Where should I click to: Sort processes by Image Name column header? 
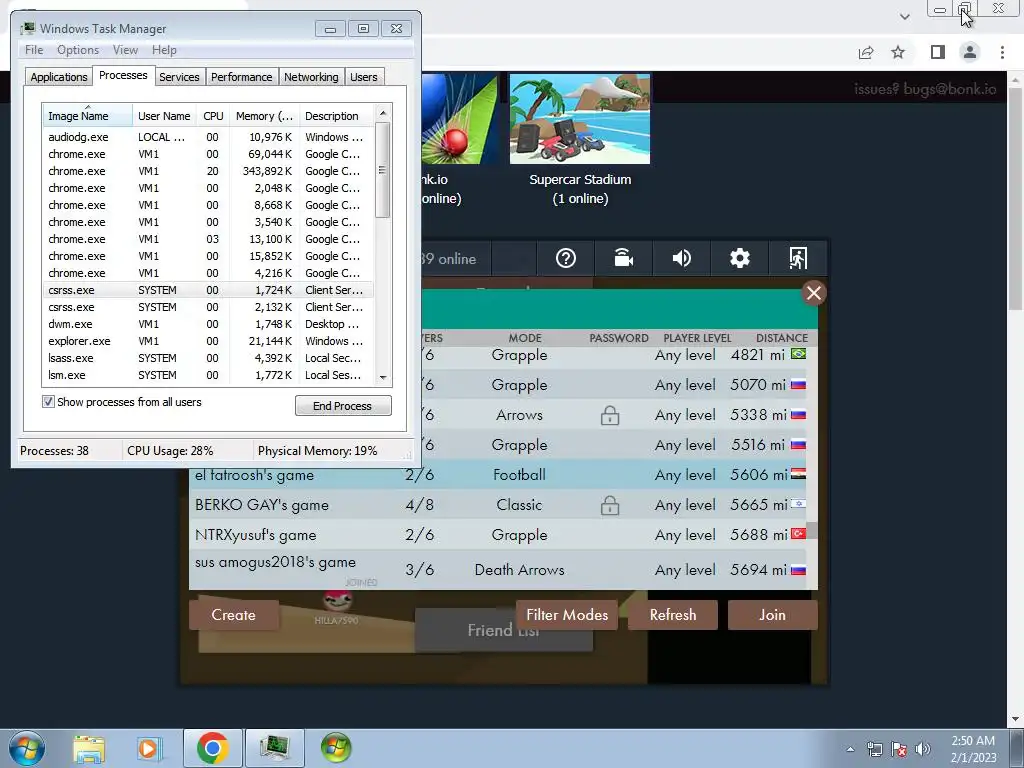pos(88,116)
